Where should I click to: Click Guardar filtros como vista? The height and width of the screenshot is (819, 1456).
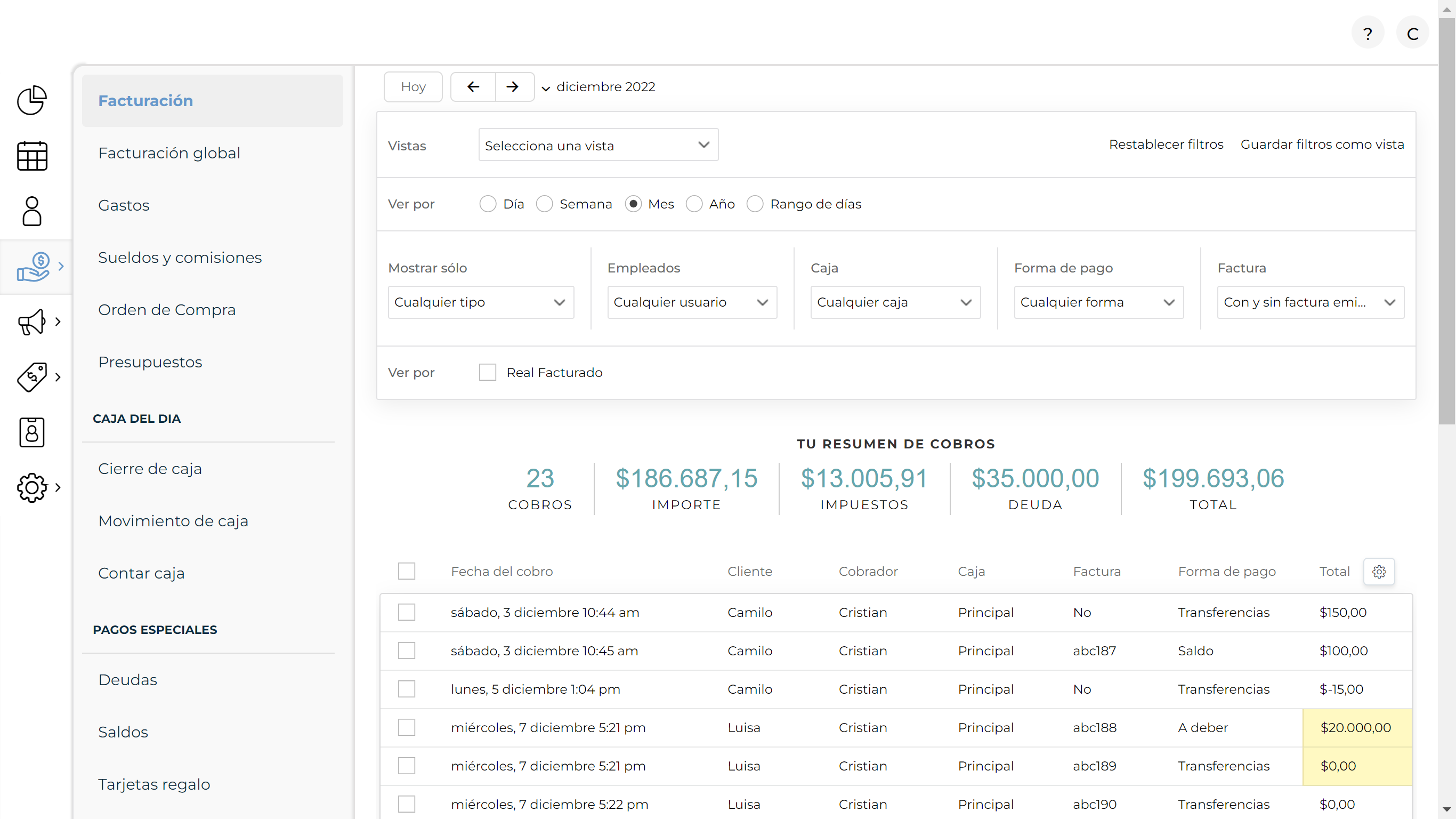(1322, 144)
